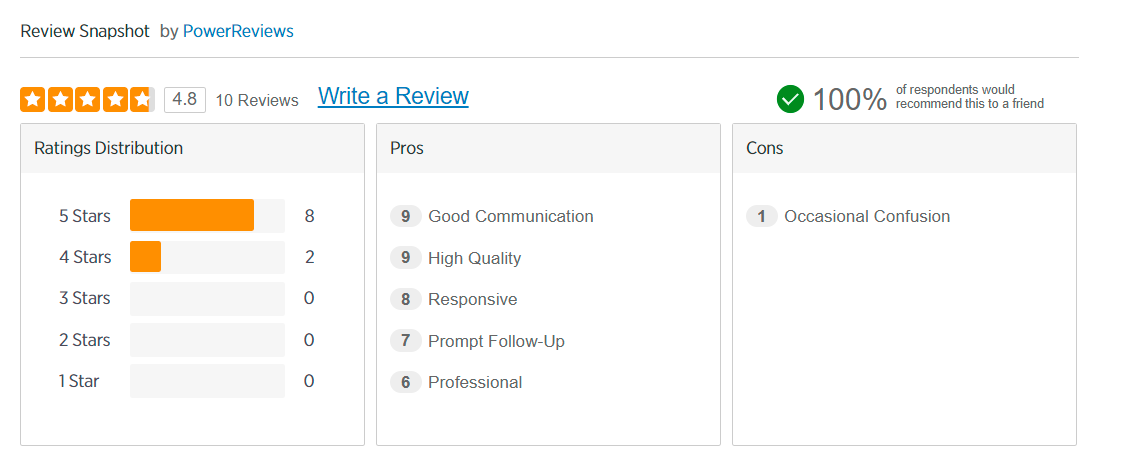Image resolution: width=1134 pixels, height=459 pixels.
Task: Filter by the 4 Stars rating bar
Action: 207,257
